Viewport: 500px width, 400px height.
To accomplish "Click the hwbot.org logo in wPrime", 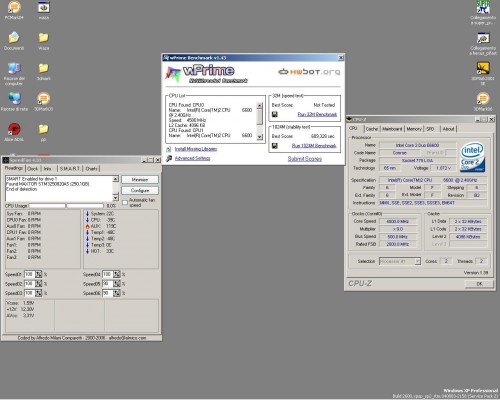I will [x=309, y=72].
